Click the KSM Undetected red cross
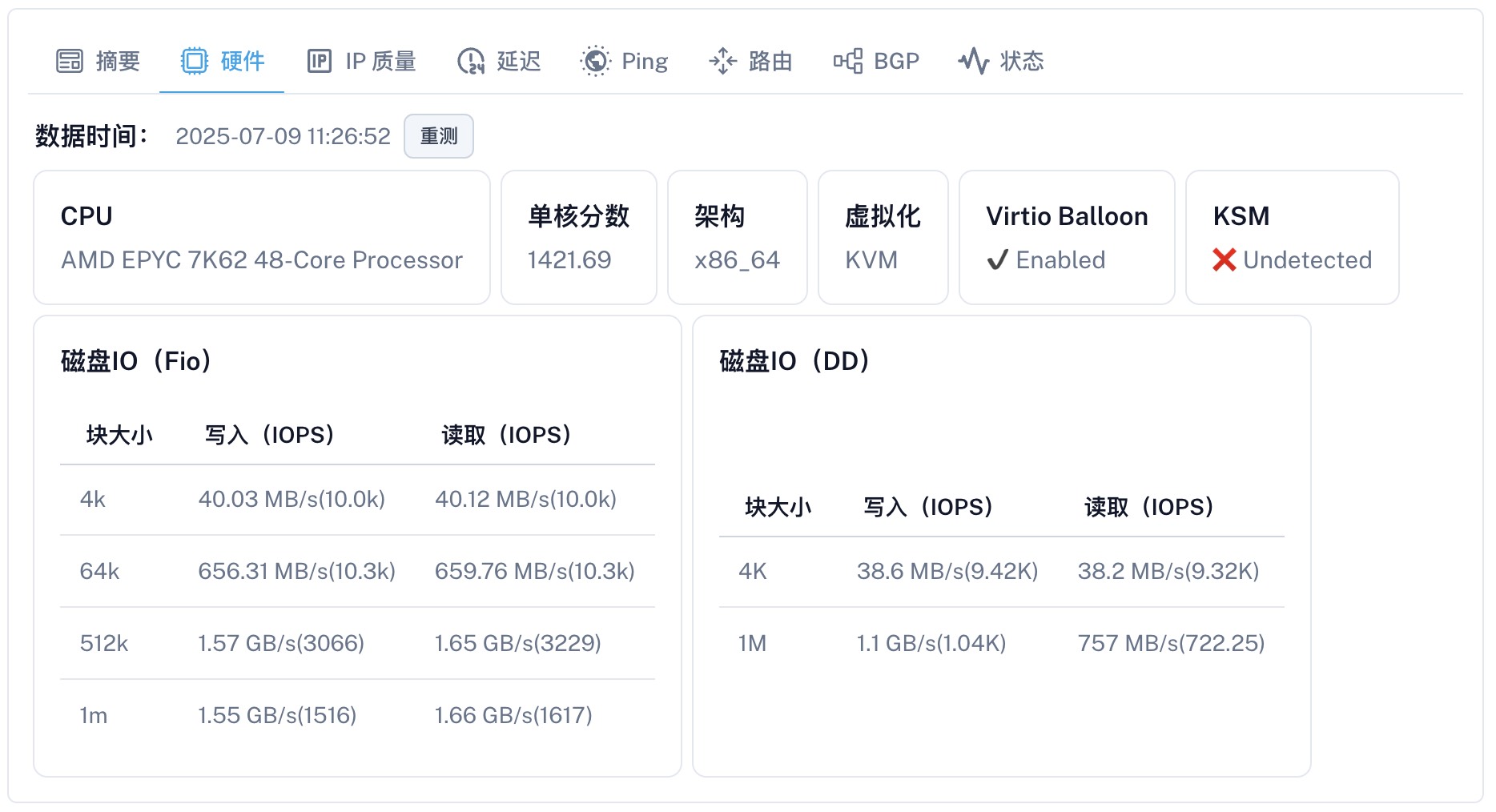Image resolution: width=1496 pixels, height=812 pixels. pyautogui.click(x=1225, y=259)
